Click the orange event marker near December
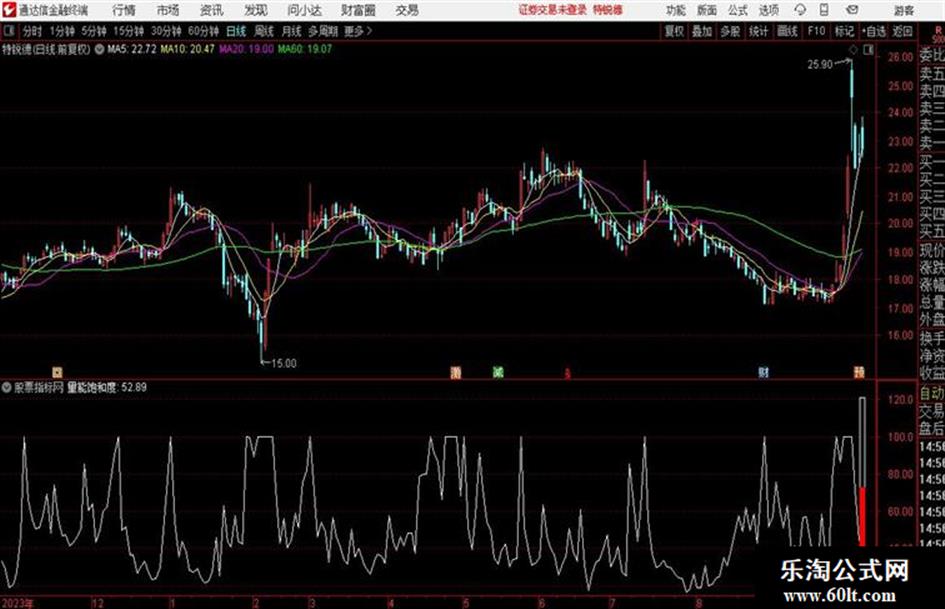945x609 pixels. click(57, 373)
